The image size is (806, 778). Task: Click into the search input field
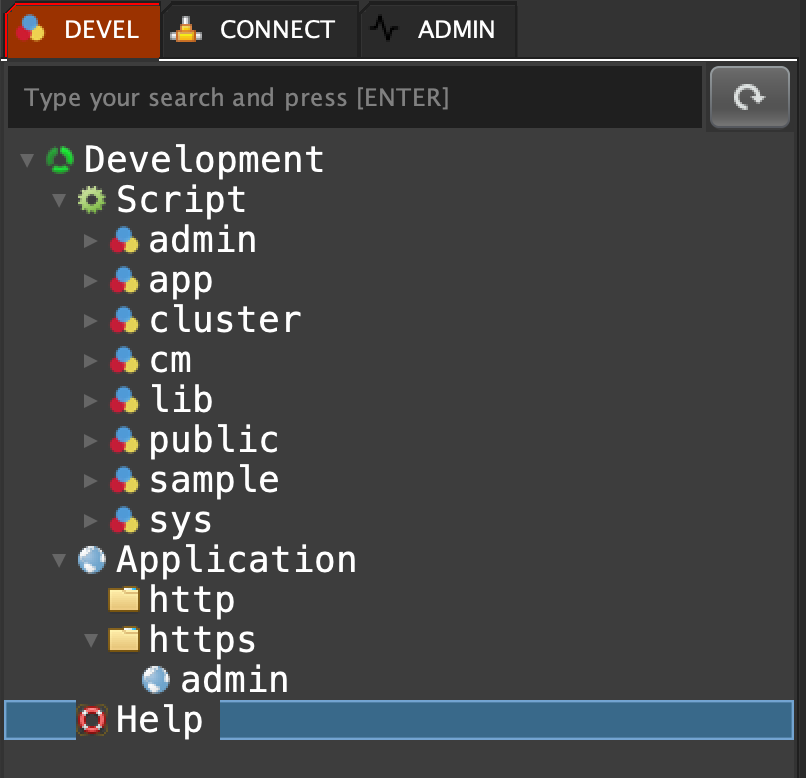point(354,98)
